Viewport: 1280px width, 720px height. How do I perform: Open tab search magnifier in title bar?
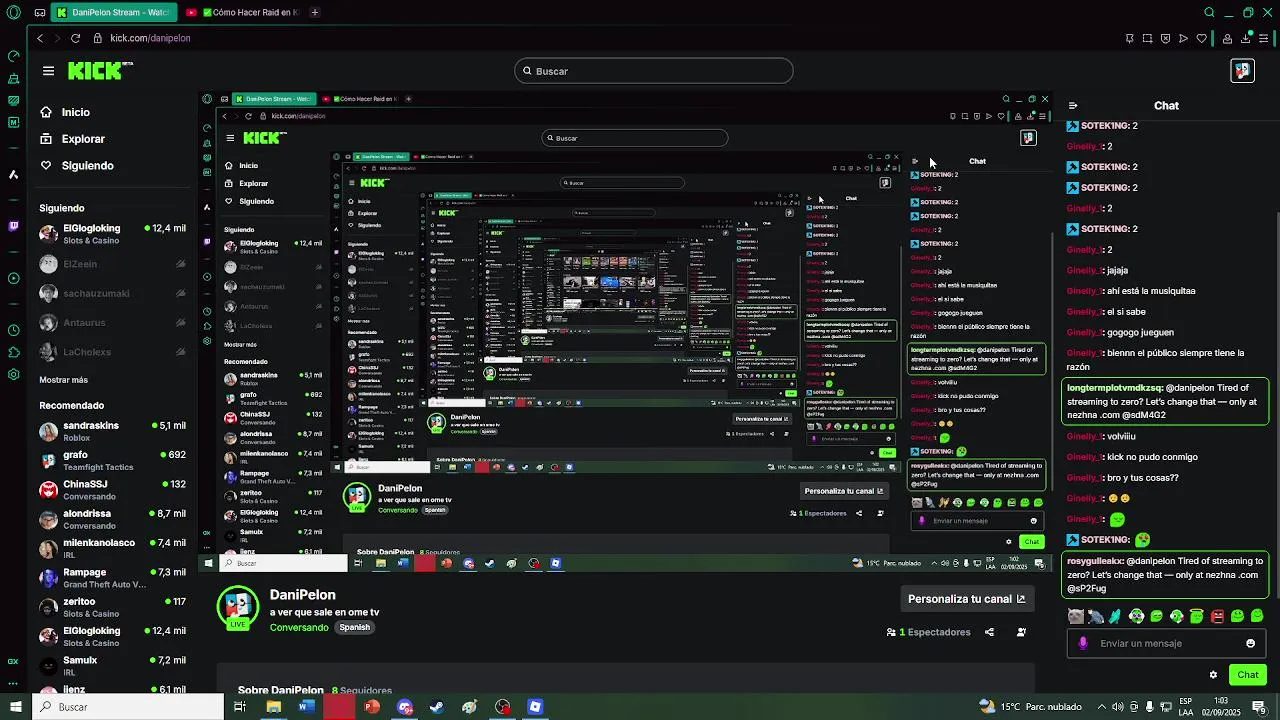tap(1209, 13)
